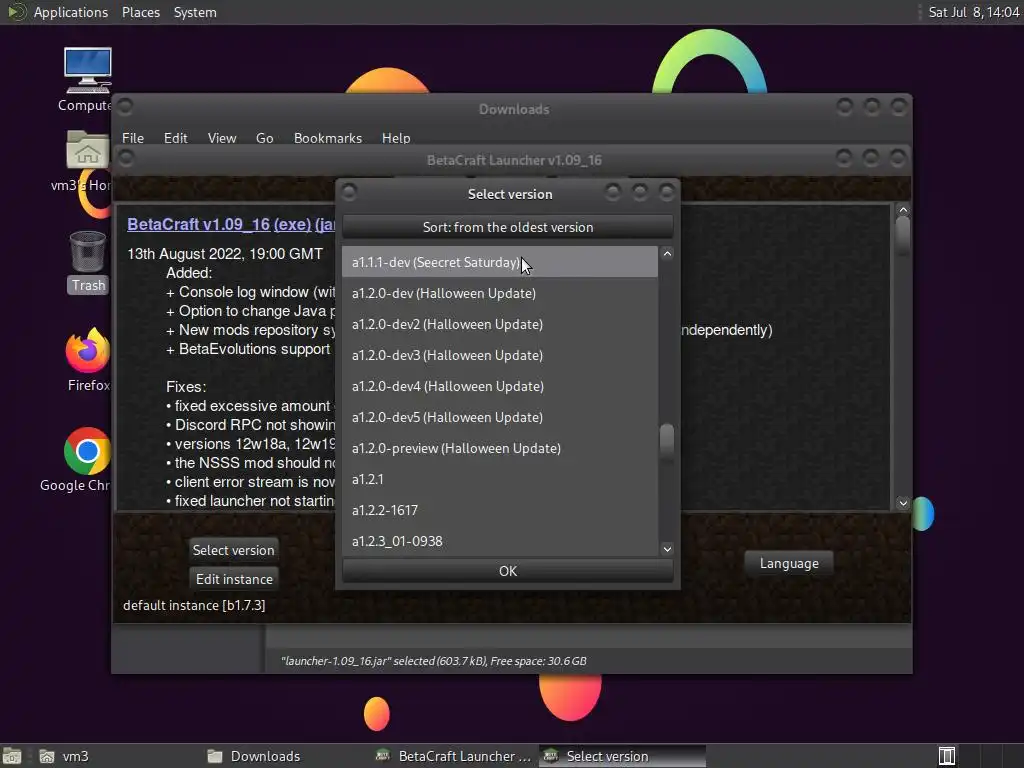Open View menu in Downloads window
This screenshot has height=768, width=1024.
(x=221, y=138)
